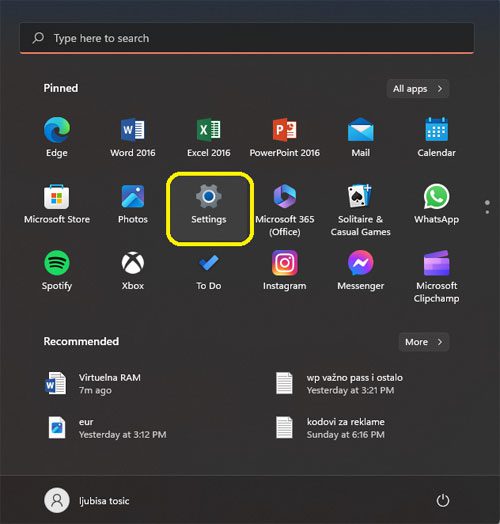The image size is (500, 524).
Task: Open Excel 2016 app
Action: pos(209,137)
